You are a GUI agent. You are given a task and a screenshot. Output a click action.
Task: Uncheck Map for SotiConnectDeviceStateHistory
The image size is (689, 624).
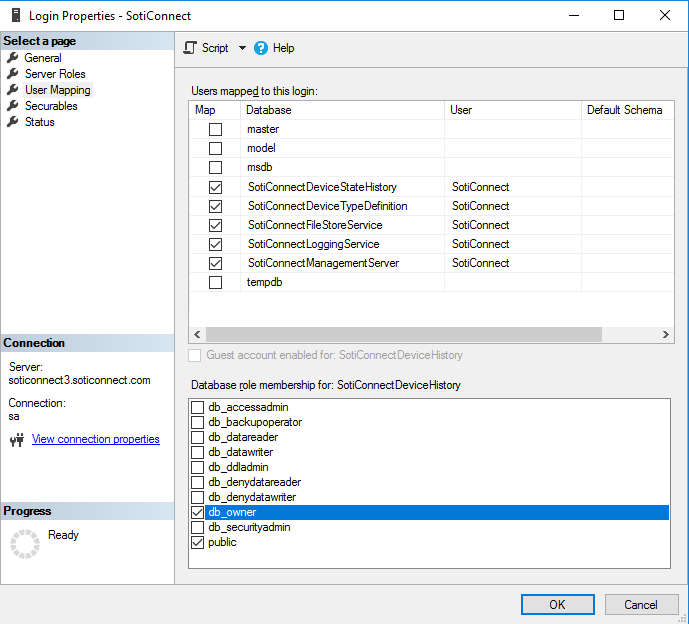click(x=215, y=187)
